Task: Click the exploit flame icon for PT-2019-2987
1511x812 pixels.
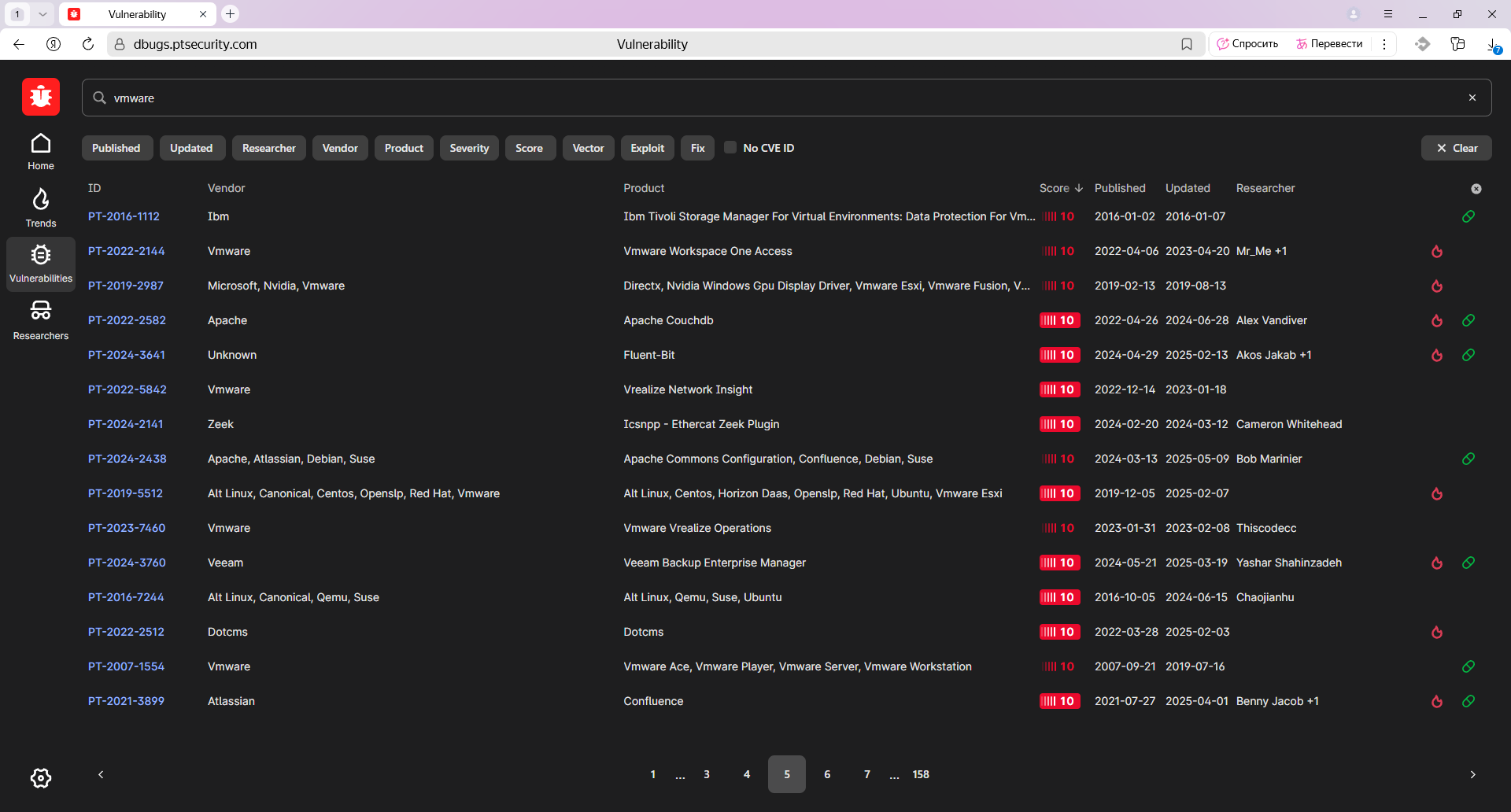Action: coord(1437,286)
